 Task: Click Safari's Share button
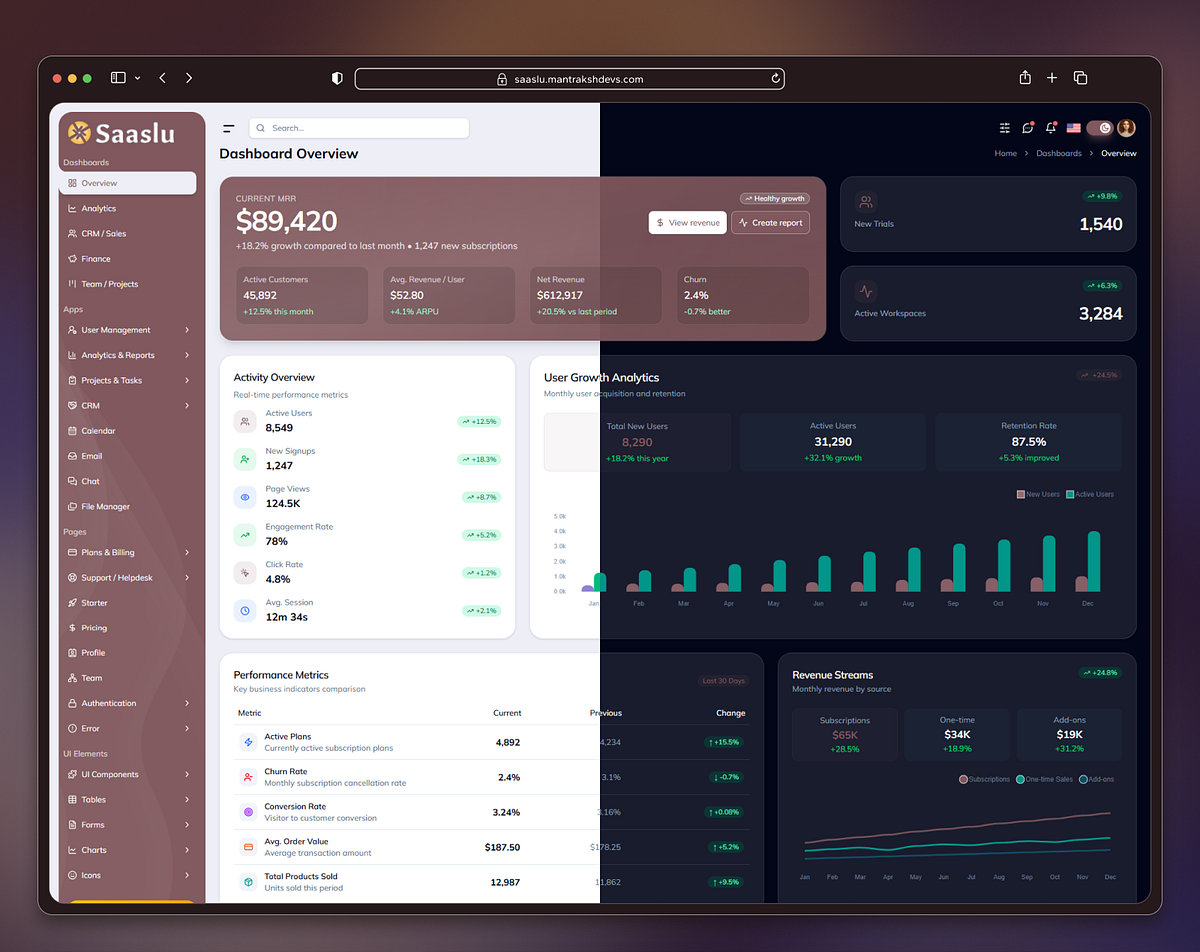tap(1025, 78)
